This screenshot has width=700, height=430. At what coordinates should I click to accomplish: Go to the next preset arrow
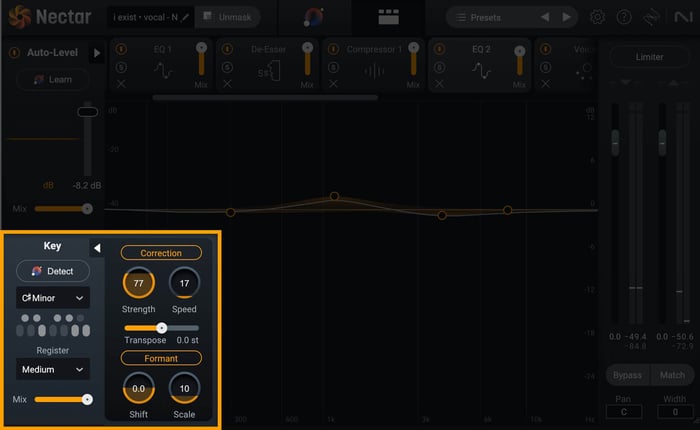[566, 17]
